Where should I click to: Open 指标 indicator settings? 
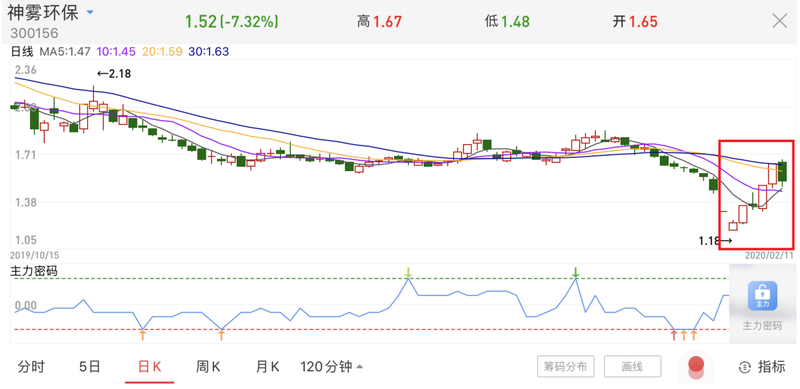(762, 367)
